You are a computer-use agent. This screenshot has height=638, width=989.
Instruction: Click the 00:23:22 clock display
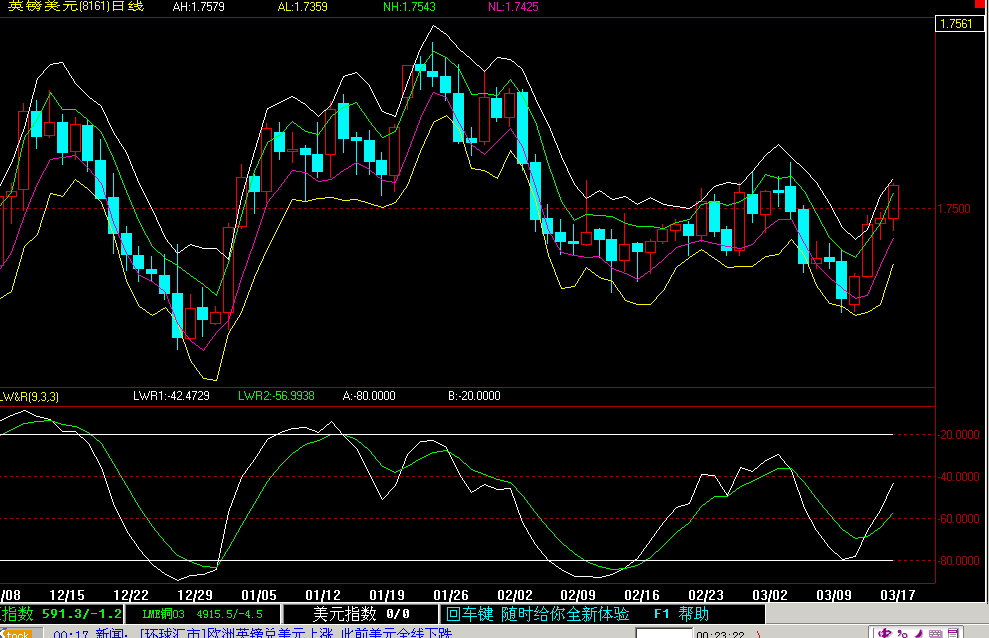(x=720, y=634)
